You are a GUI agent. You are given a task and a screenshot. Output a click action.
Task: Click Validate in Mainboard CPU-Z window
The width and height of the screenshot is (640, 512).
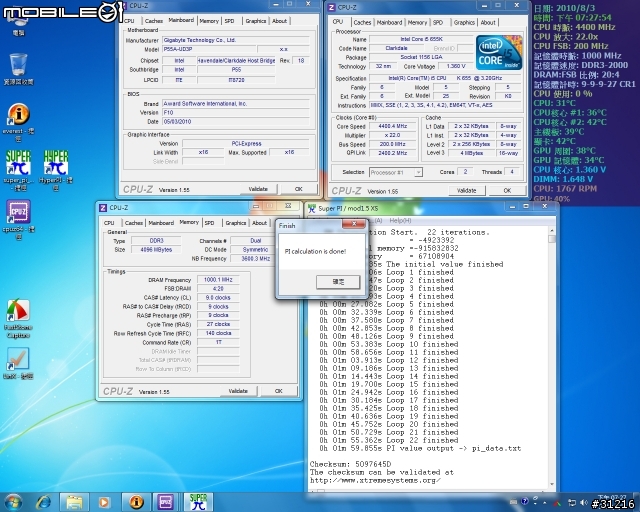(258, 189)
